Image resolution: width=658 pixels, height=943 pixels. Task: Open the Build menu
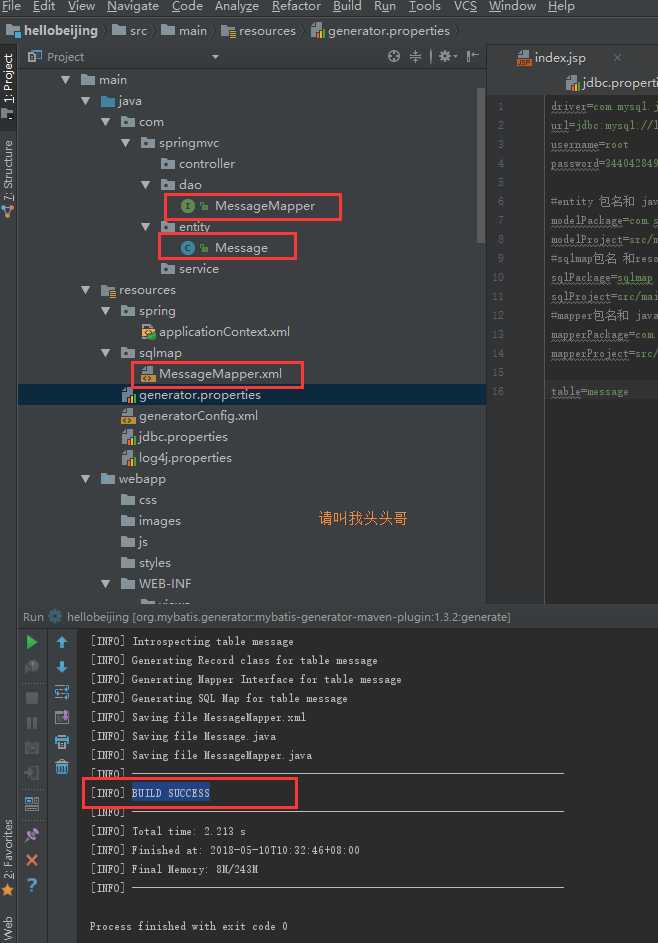pos(347,6)
